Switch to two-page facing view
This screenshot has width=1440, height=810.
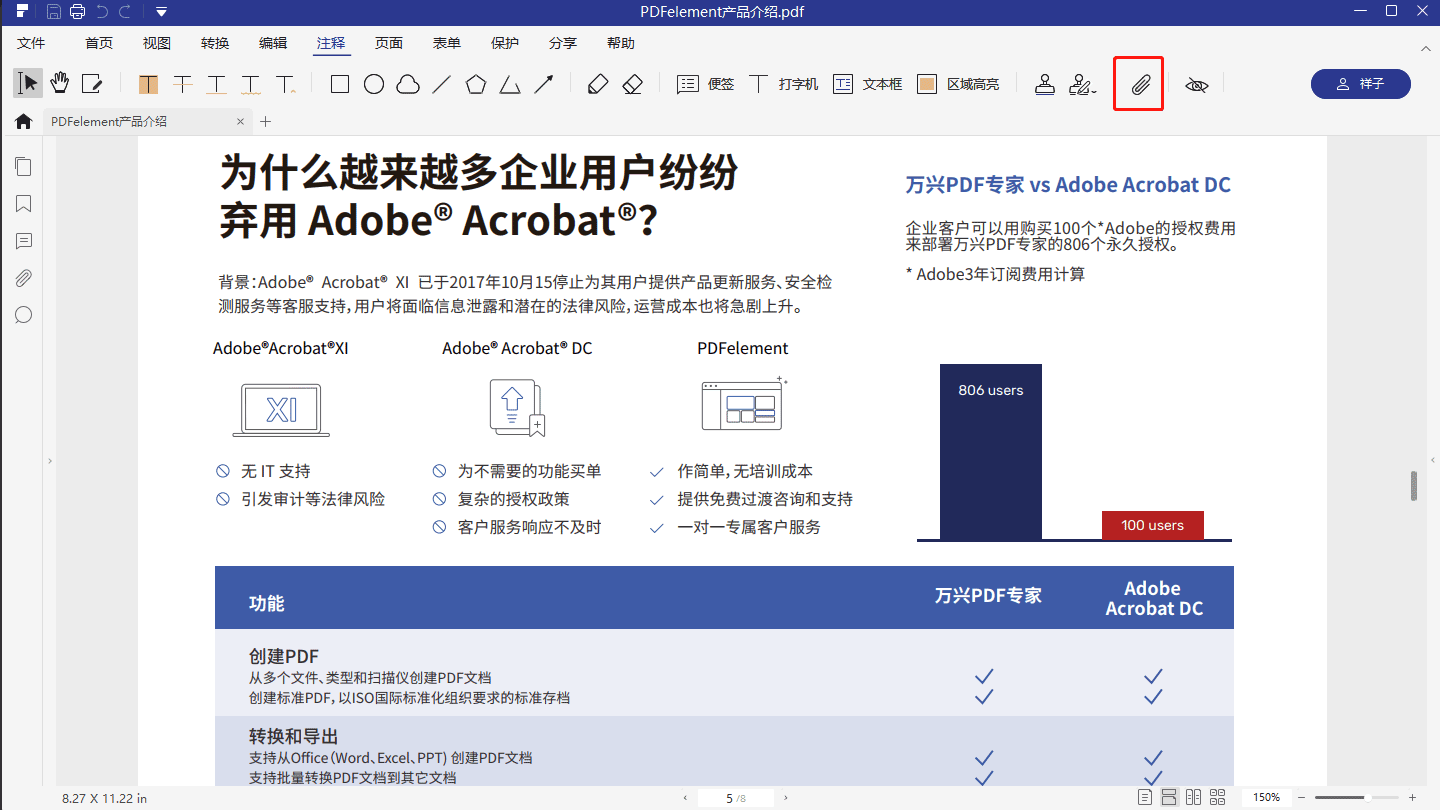(x=1193, y=797)
